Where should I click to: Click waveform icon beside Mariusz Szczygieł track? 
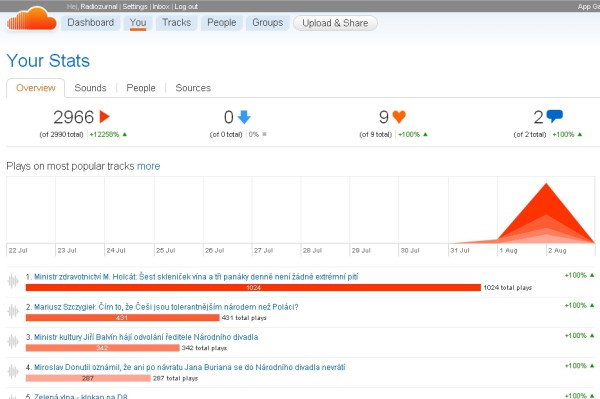pos(13,311)
